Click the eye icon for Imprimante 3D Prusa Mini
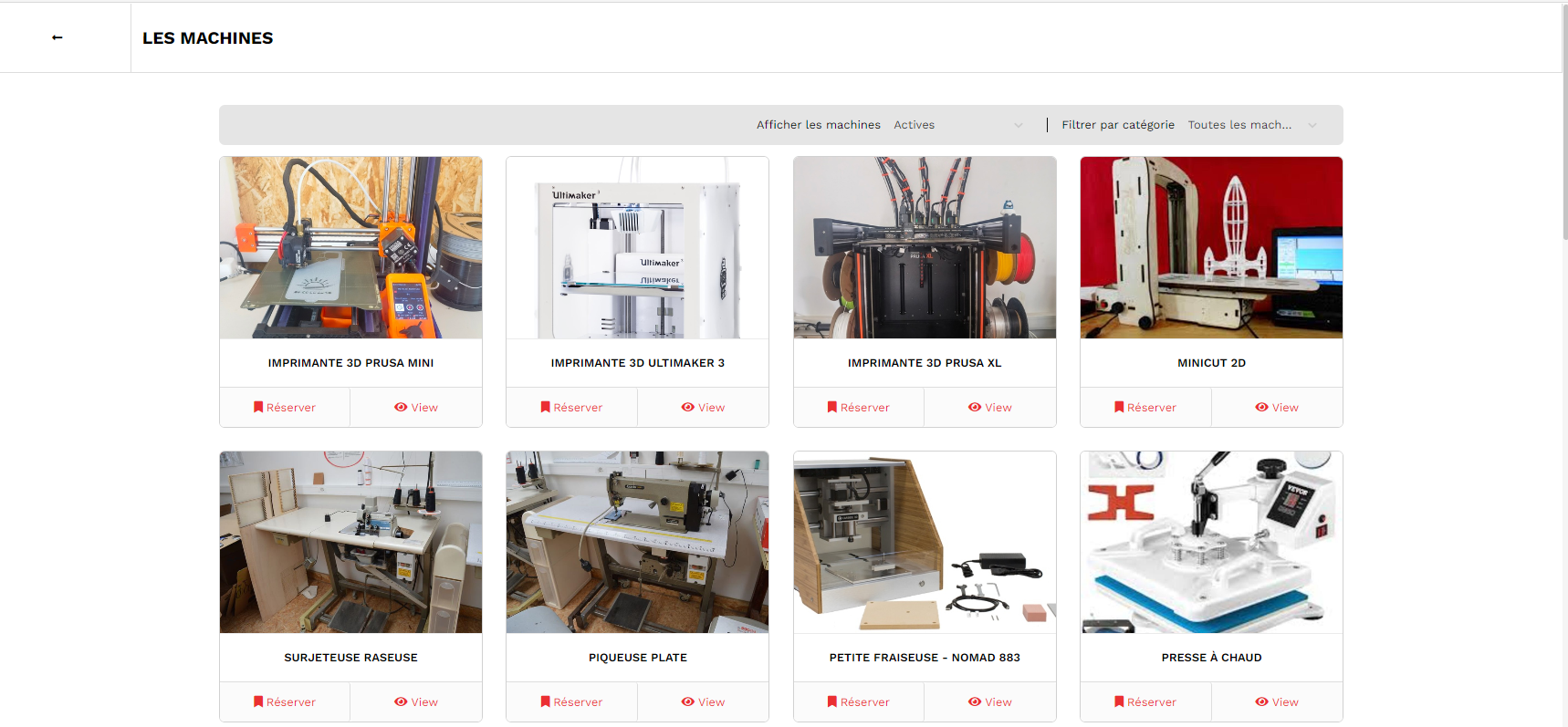This screenshot has height=727, width=1568. pos(401,407)
